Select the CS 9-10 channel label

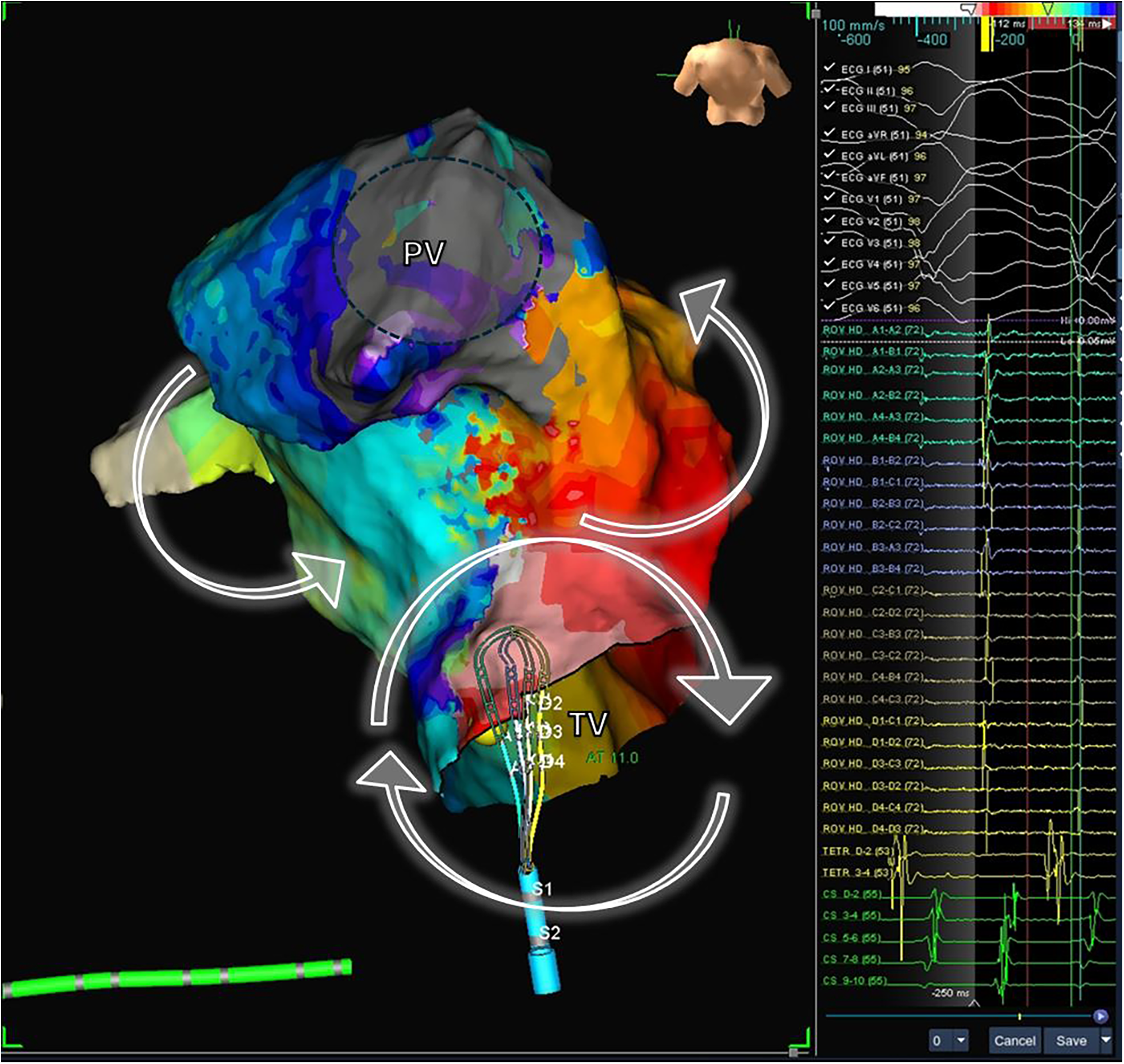[854, 981]
